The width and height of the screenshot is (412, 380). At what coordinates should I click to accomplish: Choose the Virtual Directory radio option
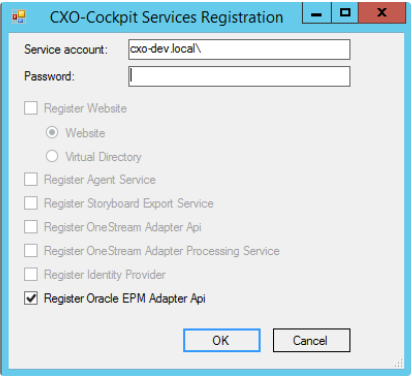pyautogui.click(x=52, y=156)
